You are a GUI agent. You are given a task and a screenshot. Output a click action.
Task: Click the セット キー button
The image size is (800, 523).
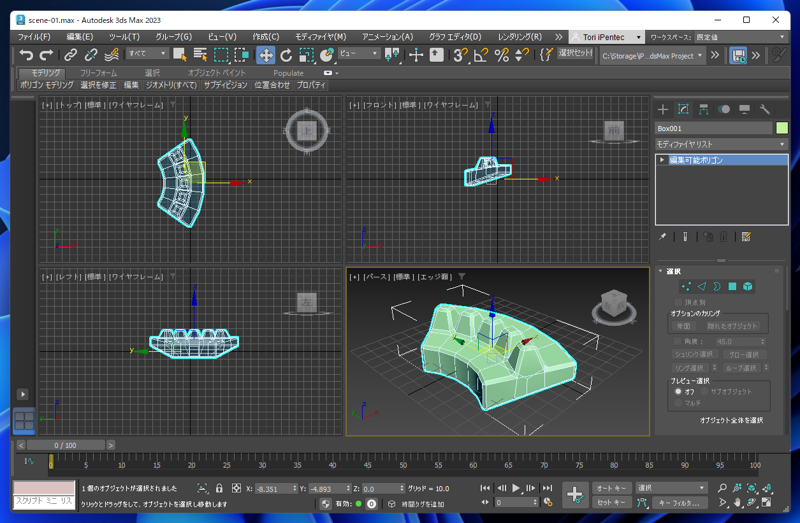coord(611,503)
